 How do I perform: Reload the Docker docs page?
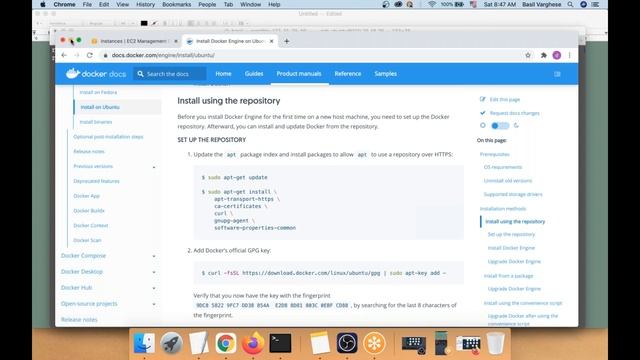point(90,55)
